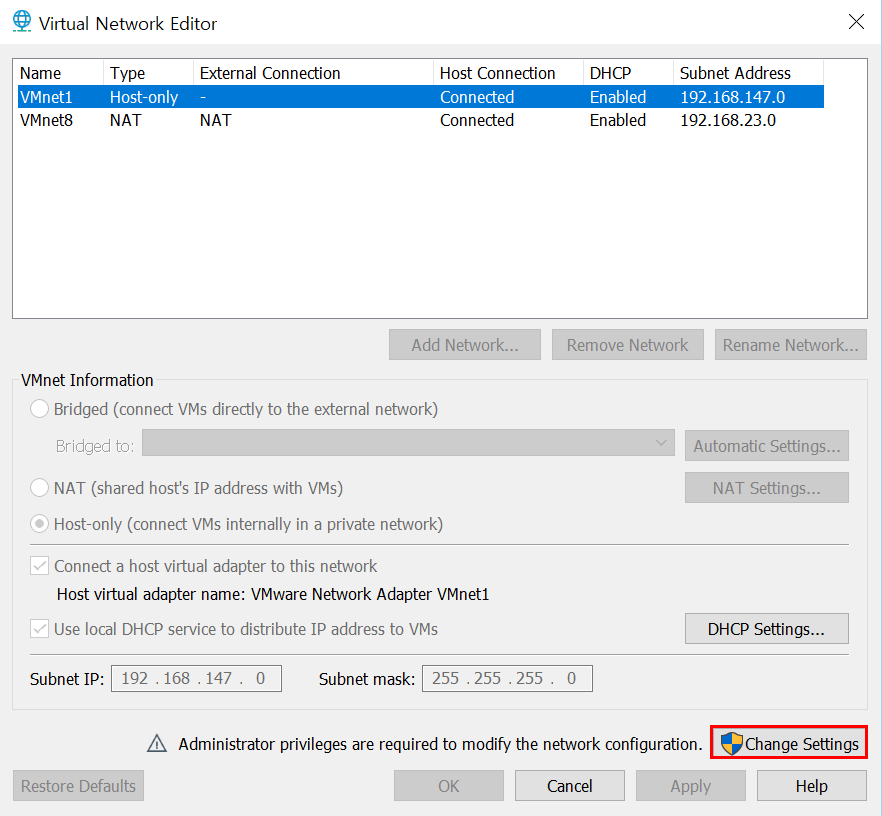Viewport: 882px width, 816px height.
Task: Select the VMnet8 row in network list
Action: click(421, 120)
